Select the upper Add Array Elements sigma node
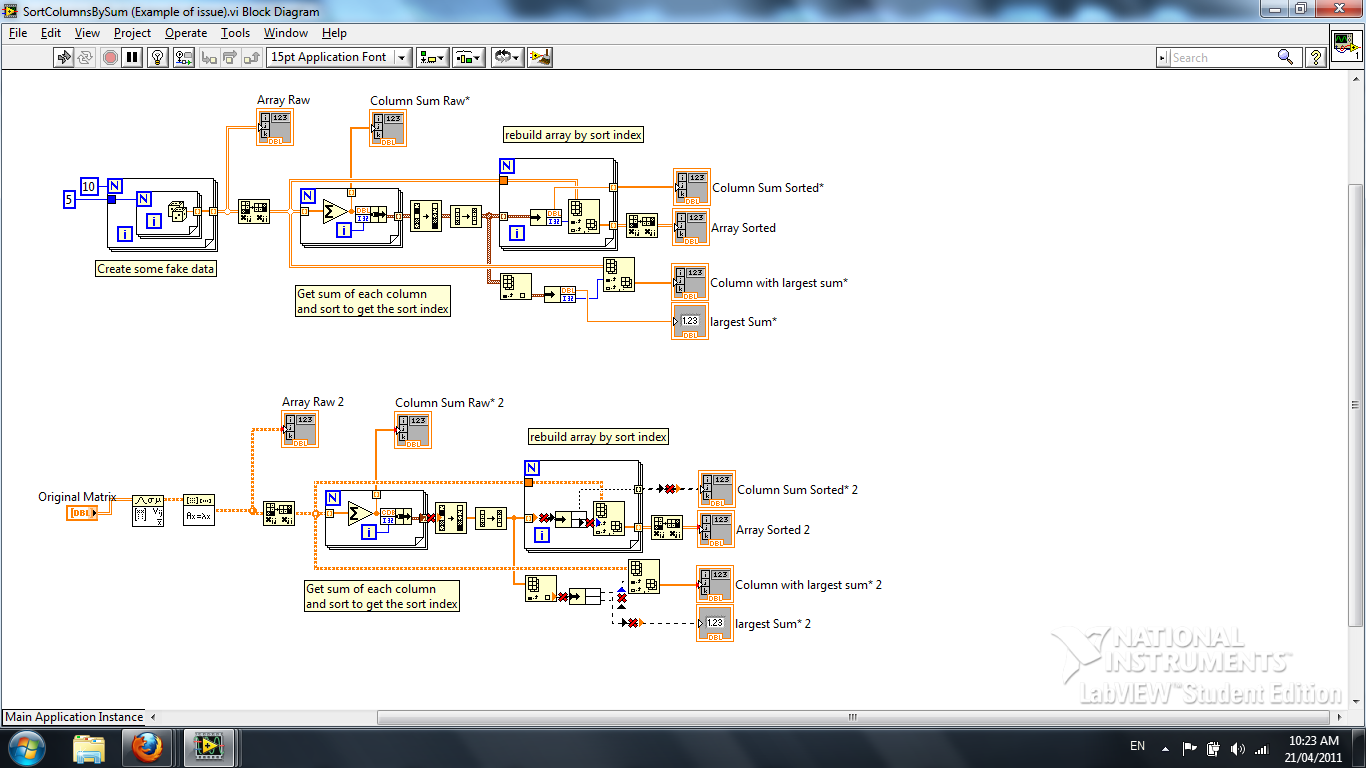 334,211
